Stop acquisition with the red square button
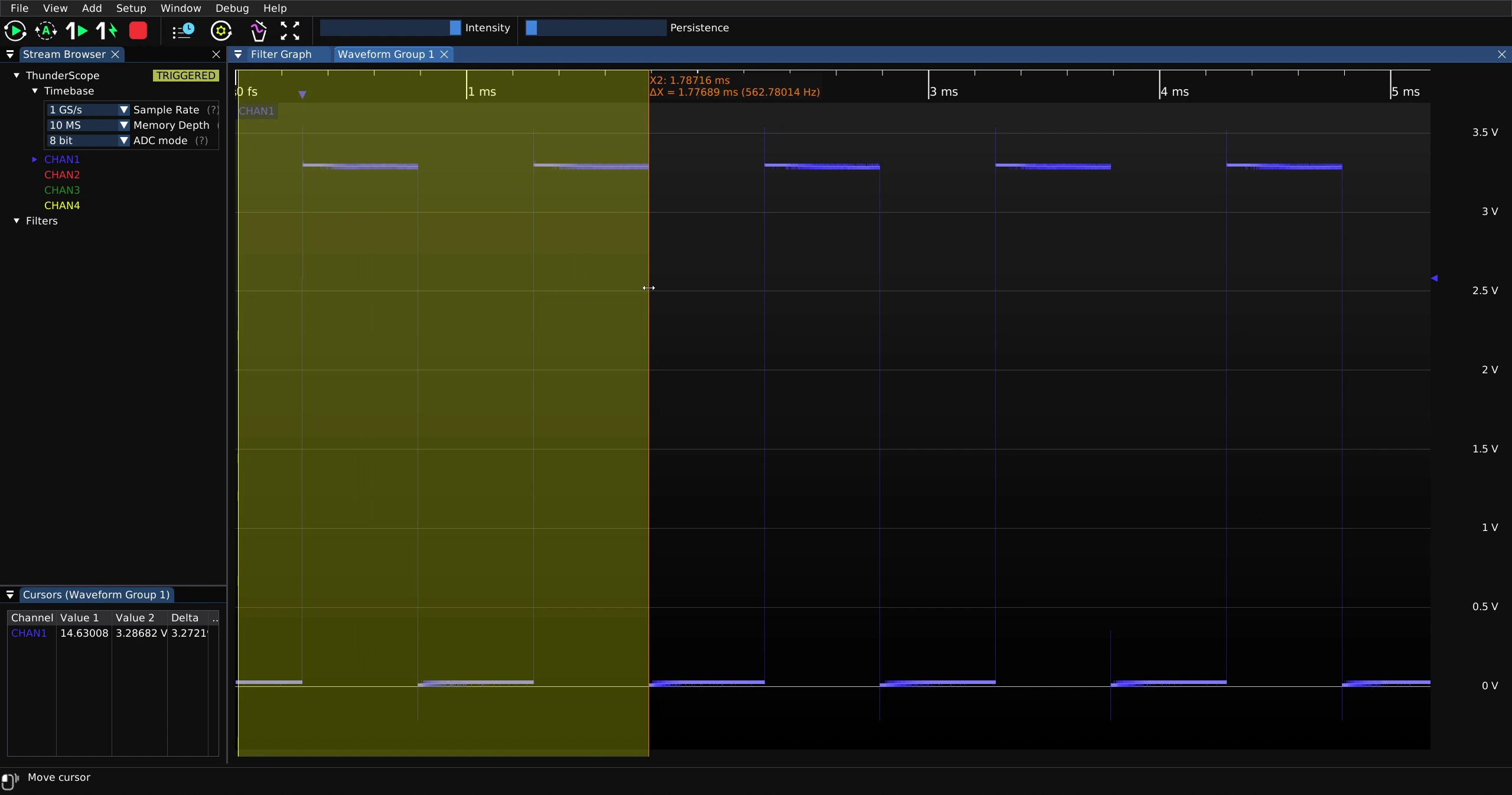The image size is (1512, 795). (138, 31)
